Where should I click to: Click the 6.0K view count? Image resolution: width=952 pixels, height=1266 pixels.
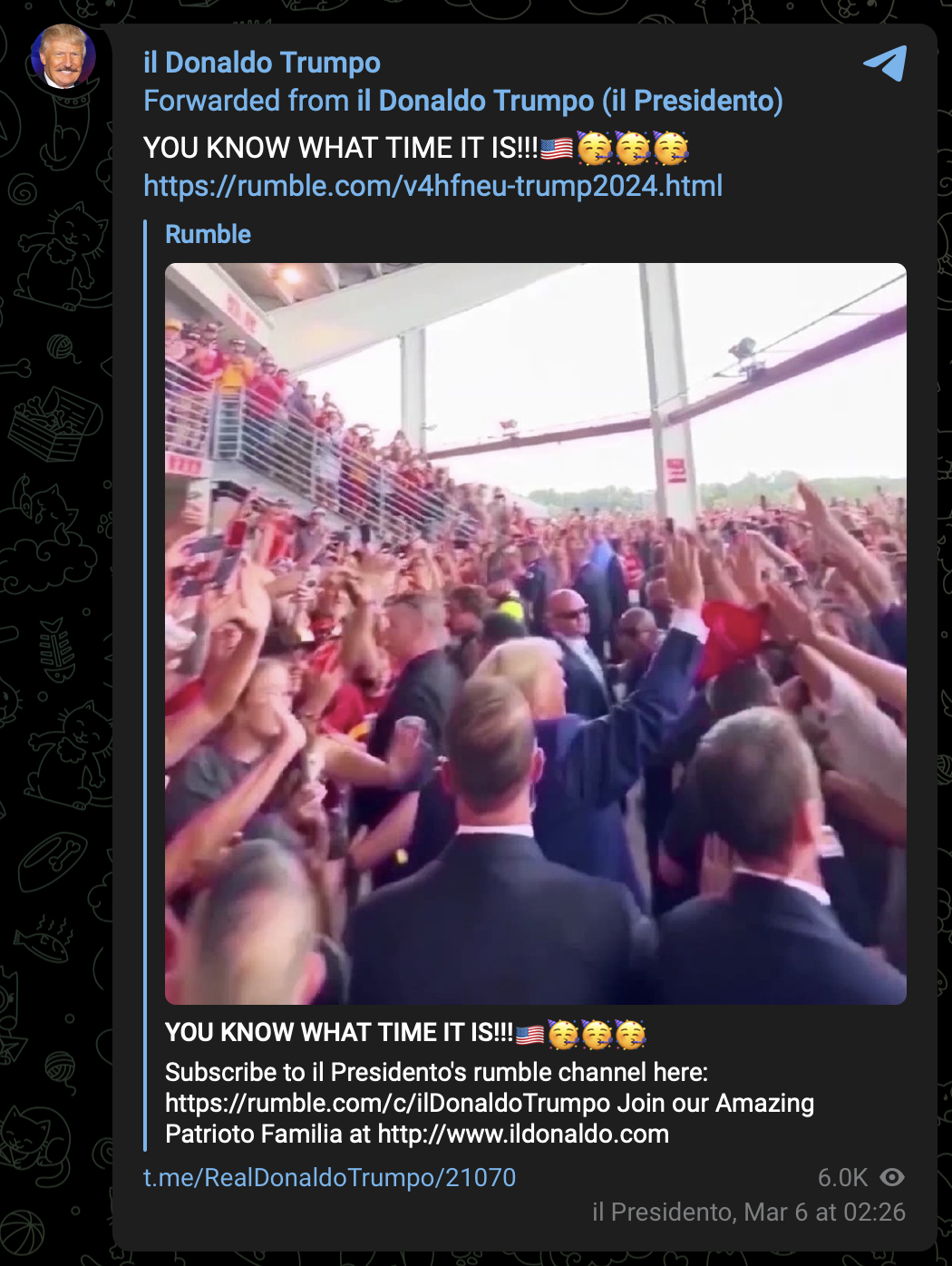tap(842, 1177)
